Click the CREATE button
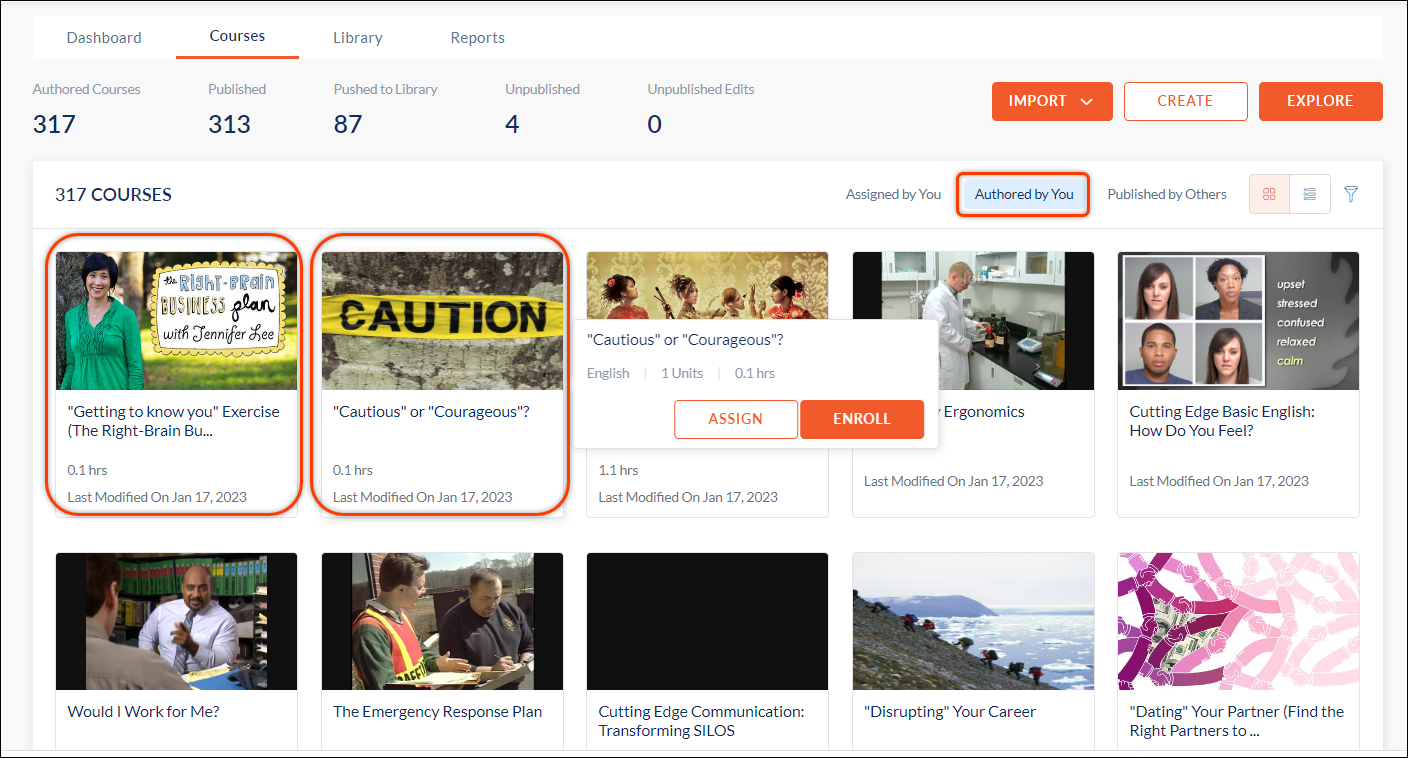 (1185, 101)
